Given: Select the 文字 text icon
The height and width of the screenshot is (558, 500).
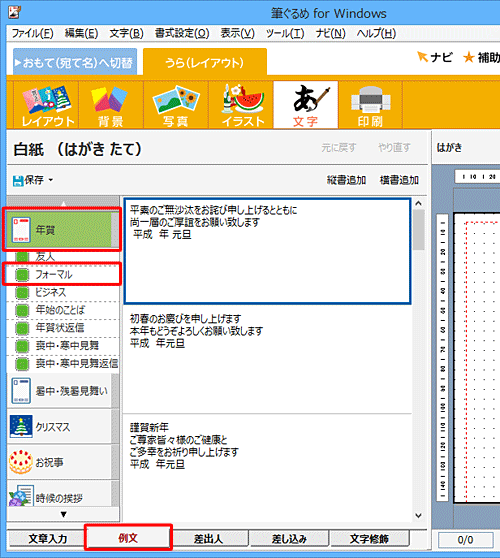Looking at the screenshot, I should pos(306,105).
